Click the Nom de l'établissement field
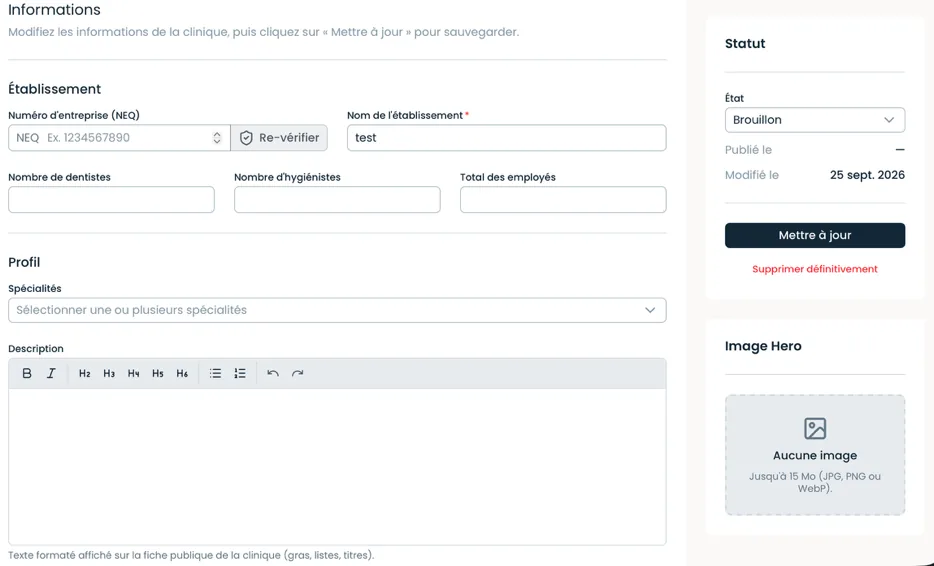Viewport: 934px width, 566px height. pos(507,138)
